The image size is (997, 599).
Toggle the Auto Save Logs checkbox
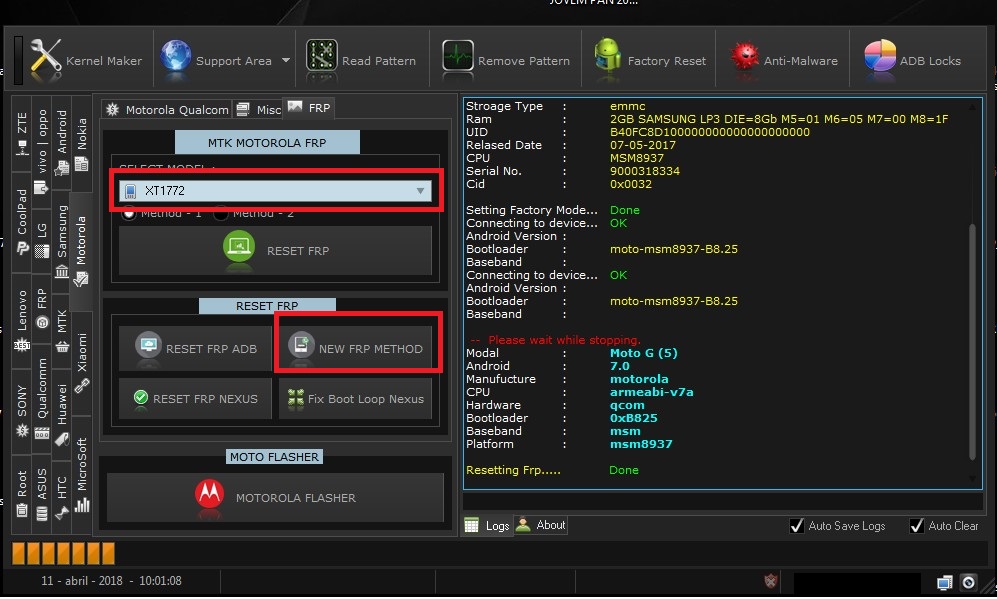pyautogui.click(x=797, y=526)
